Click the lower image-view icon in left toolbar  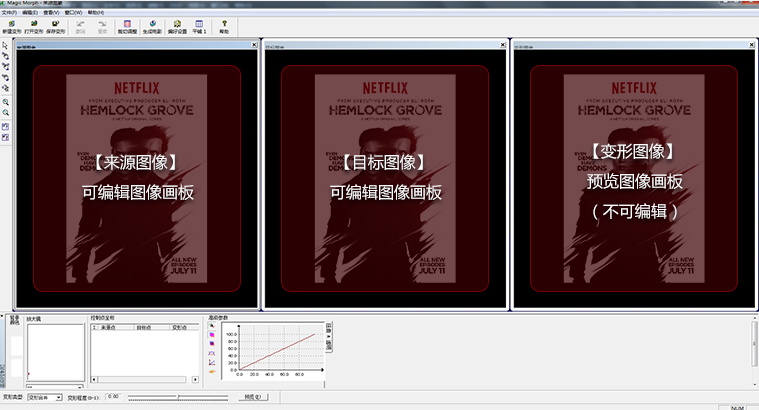(x=5, y=137)
